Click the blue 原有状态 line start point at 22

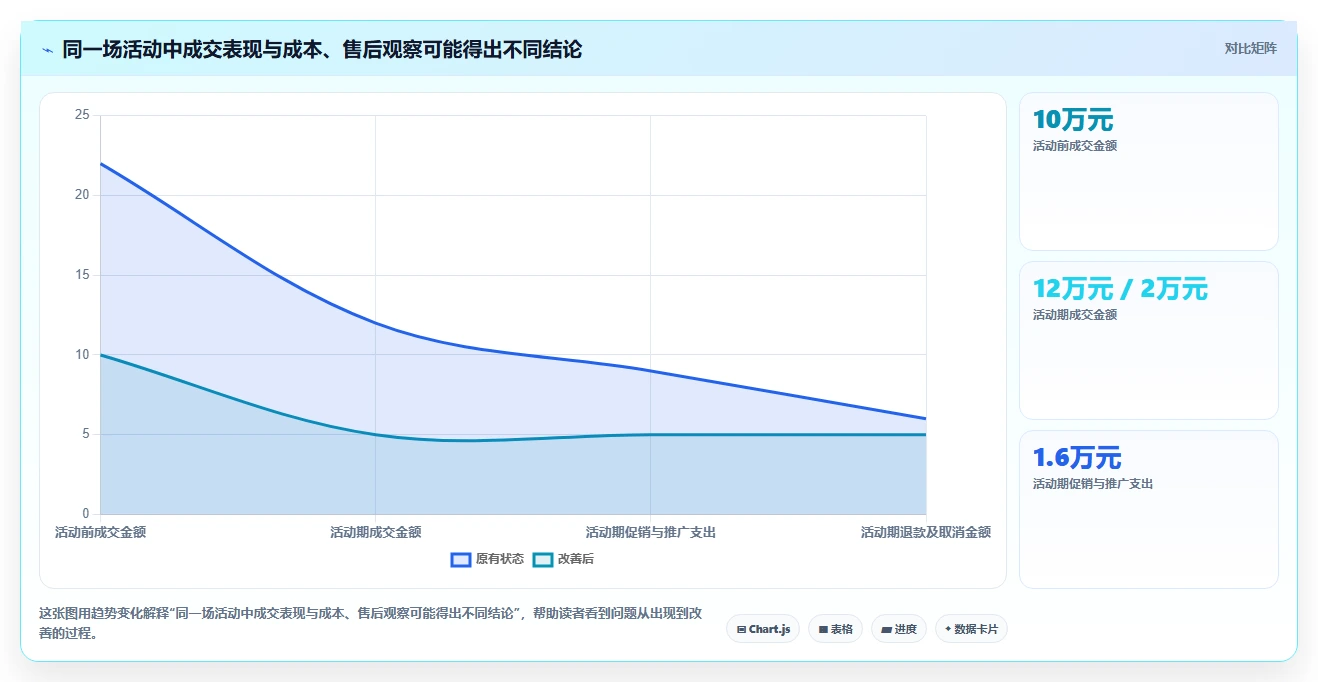(101, 163)
